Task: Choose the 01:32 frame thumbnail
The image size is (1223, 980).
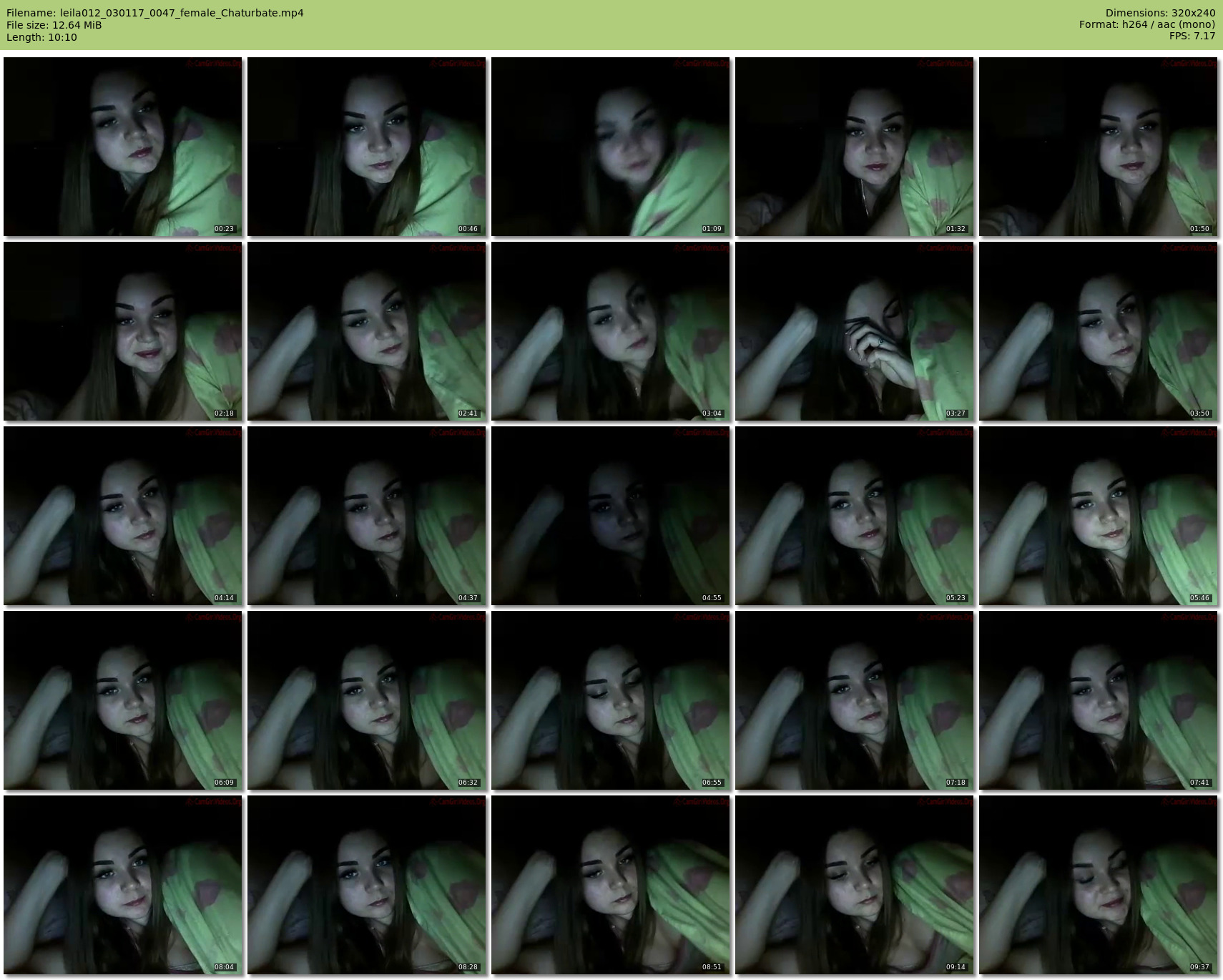Action: pyautogui.click(x=855, y=147)
